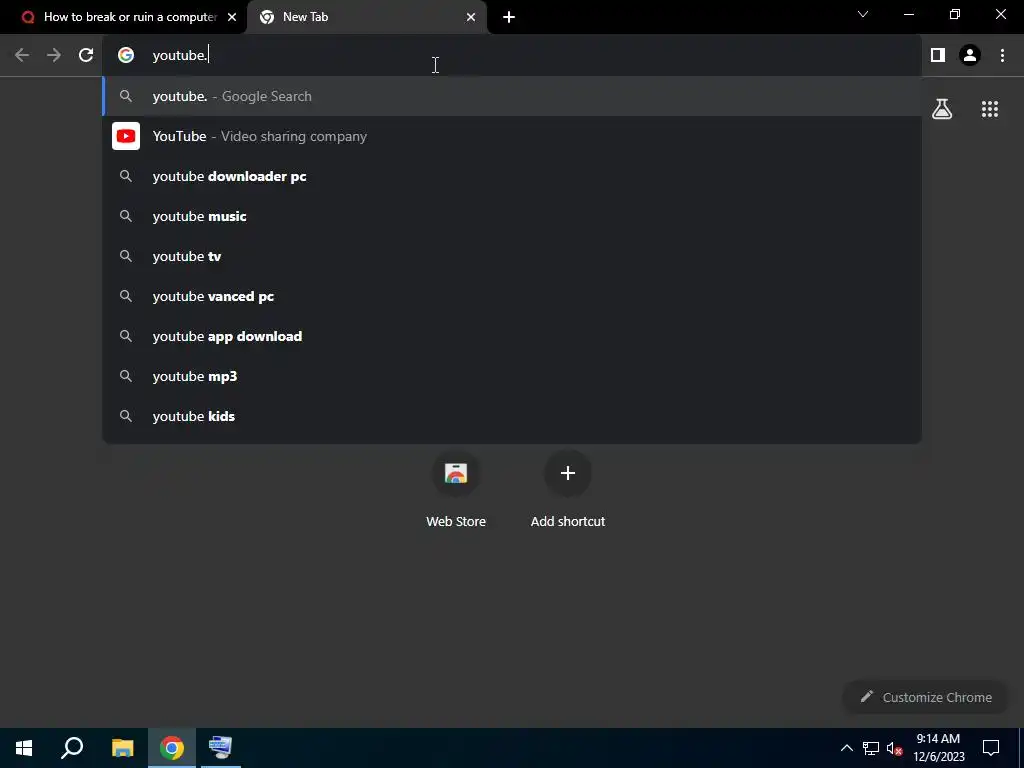
Task: Open Windows taskbar search
Action: (x=72, y=748)
